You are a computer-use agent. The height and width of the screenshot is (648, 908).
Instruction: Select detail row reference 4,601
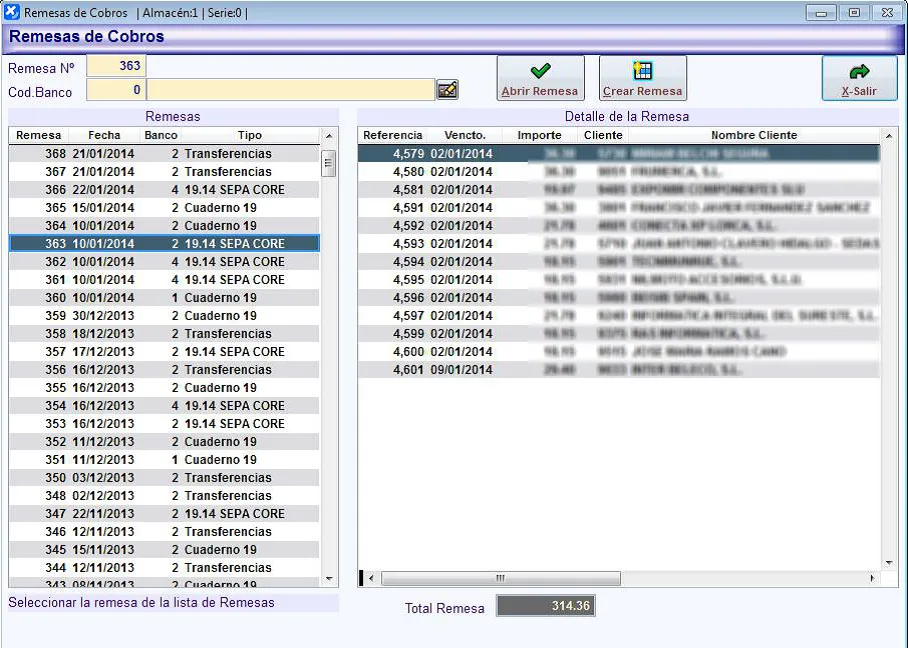point(618,370)
